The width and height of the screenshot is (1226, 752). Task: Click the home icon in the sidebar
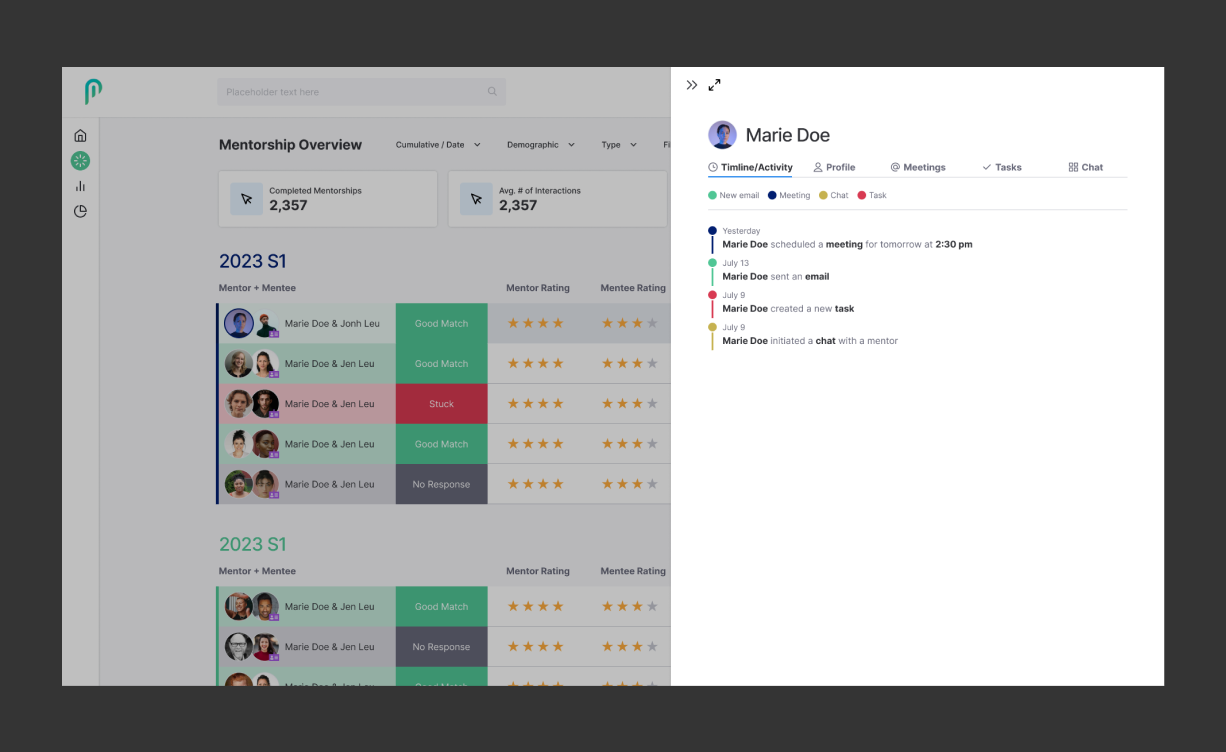(80, 136)
